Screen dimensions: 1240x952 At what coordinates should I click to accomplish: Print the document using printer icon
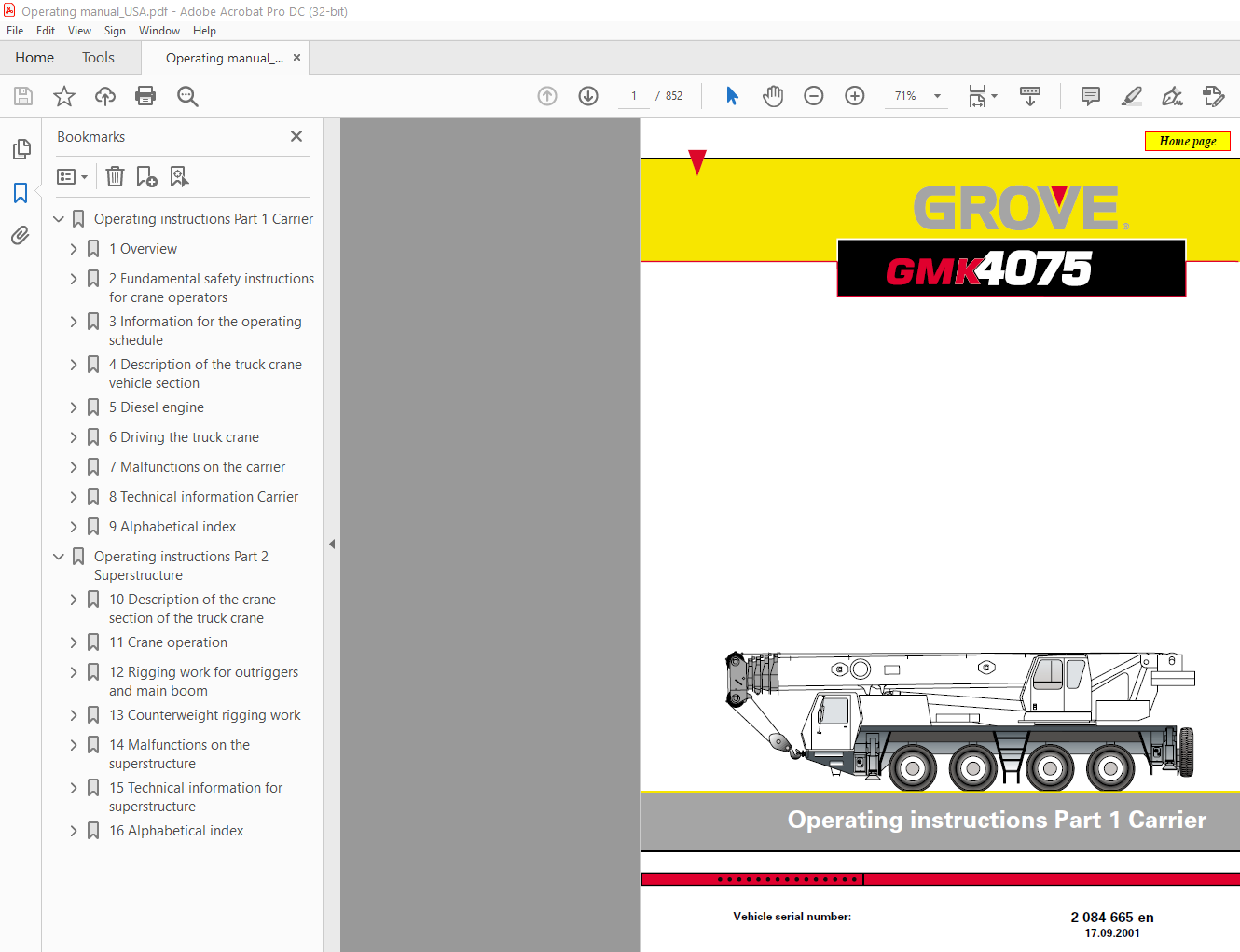click(x=145, y=96)
